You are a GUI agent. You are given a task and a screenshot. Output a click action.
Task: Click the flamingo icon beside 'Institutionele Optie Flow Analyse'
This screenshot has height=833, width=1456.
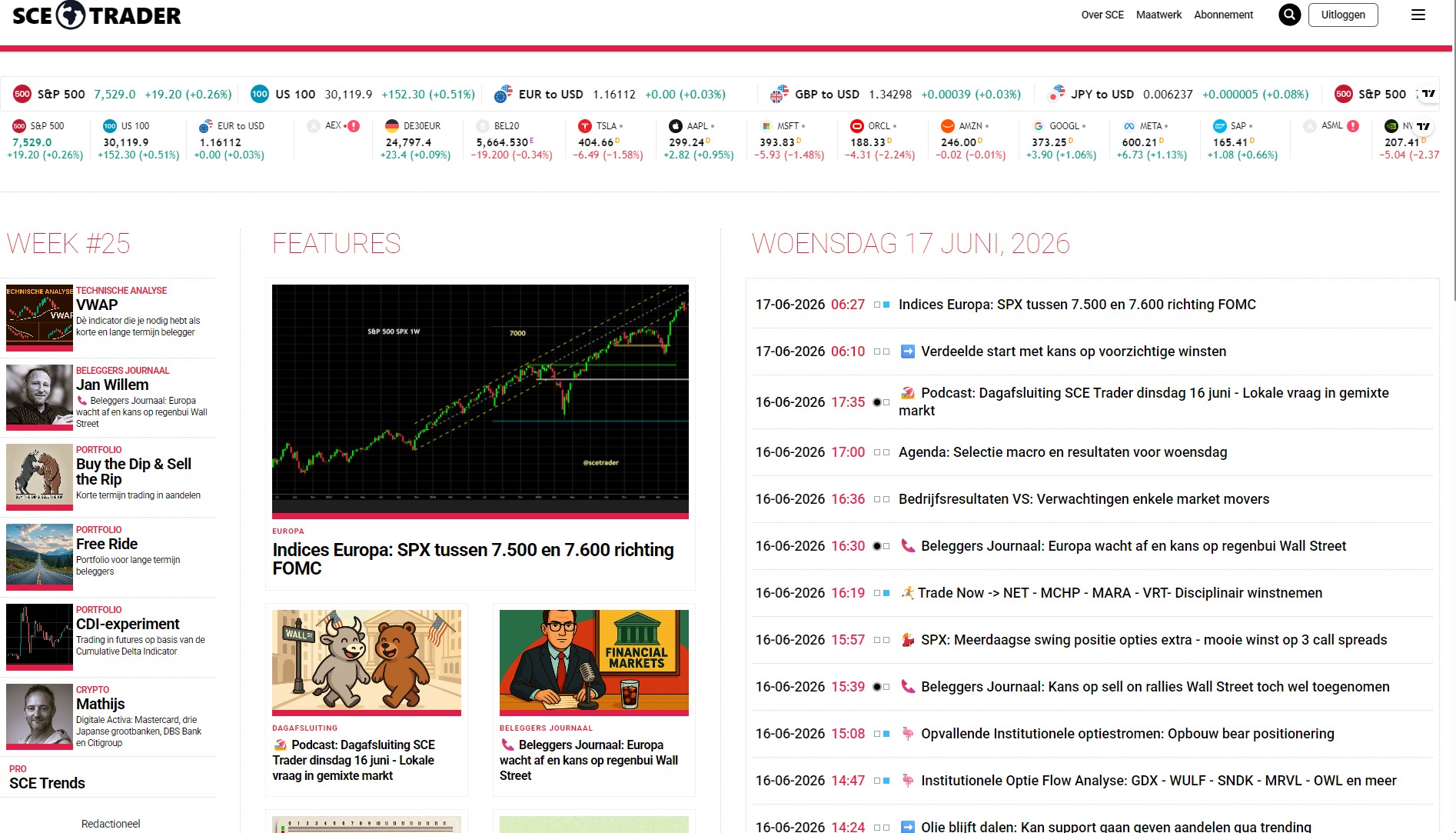pyautogui.click(x=908, y=781)
